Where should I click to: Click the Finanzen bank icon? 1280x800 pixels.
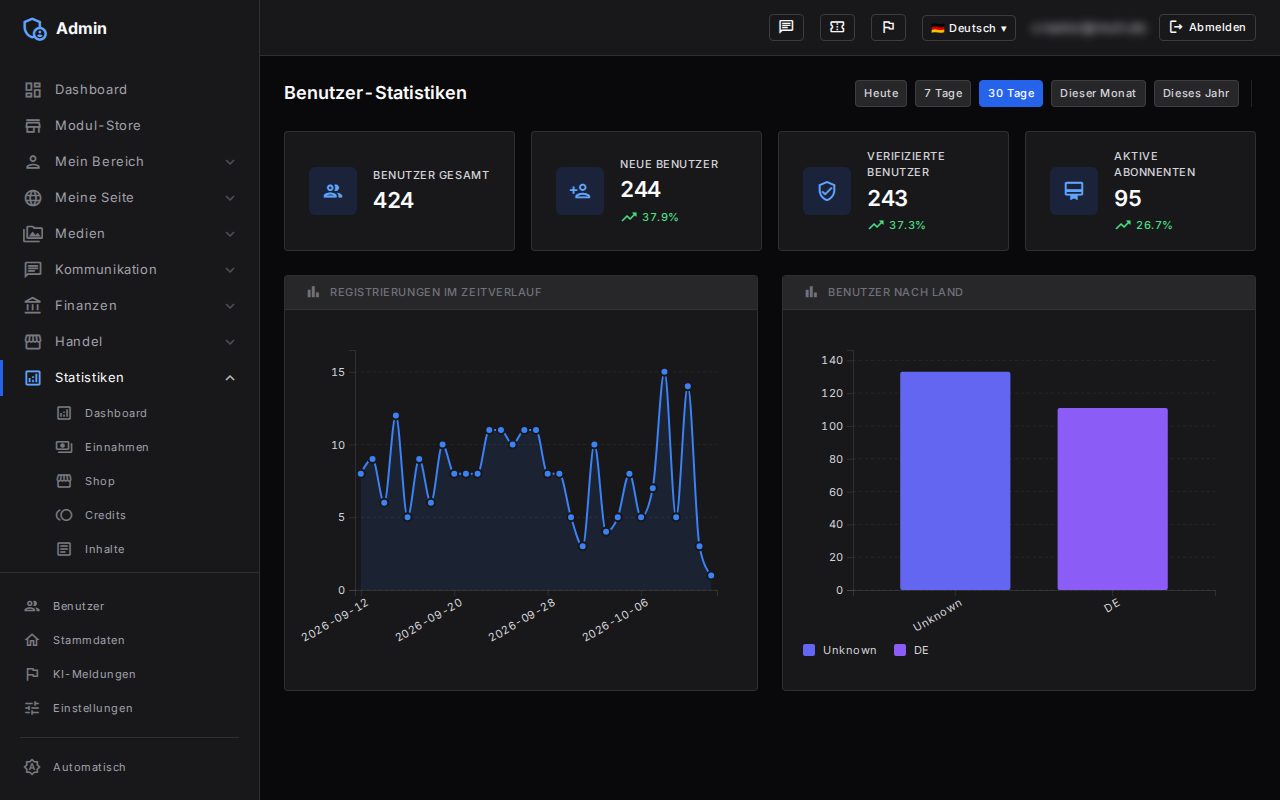coord(33,305)
